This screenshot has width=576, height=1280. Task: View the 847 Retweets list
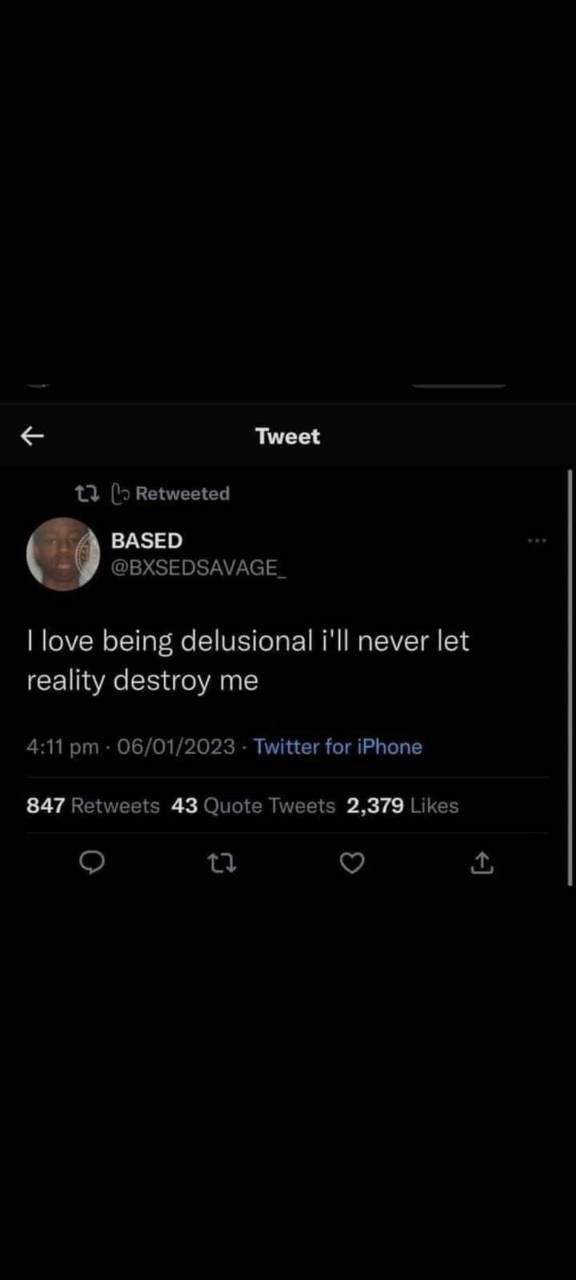[x=93, y=806]
